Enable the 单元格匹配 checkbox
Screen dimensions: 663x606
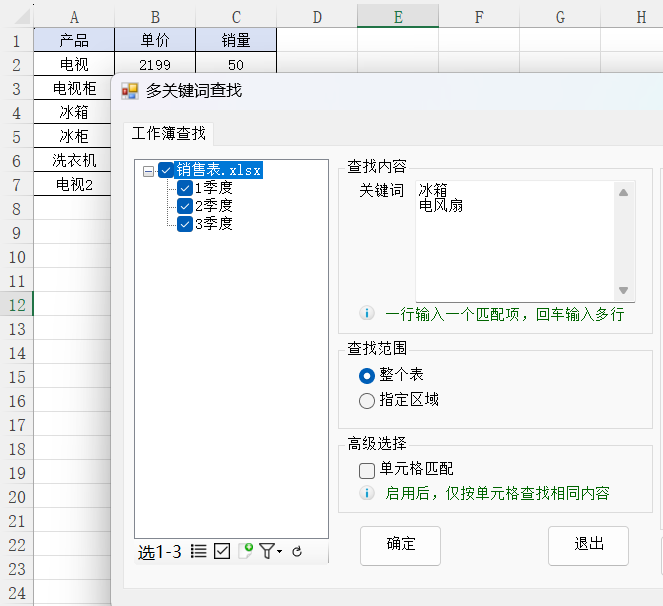point(367,469)
